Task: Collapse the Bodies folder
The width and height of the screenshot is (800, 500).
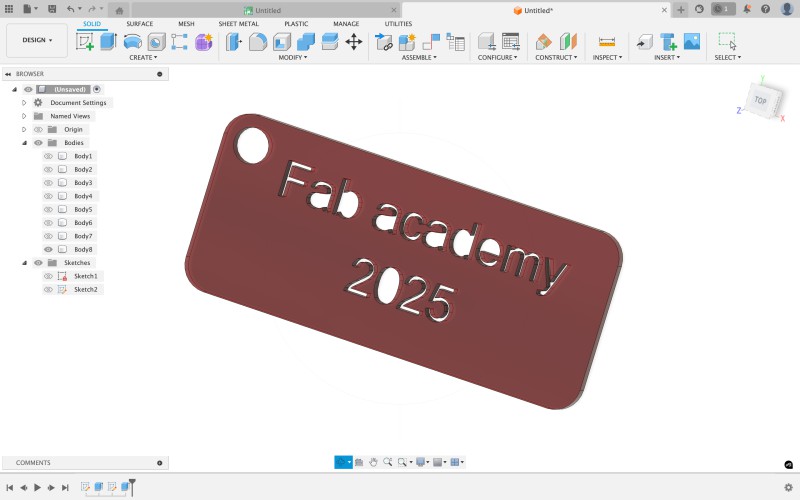Action: tap(24, 143)
